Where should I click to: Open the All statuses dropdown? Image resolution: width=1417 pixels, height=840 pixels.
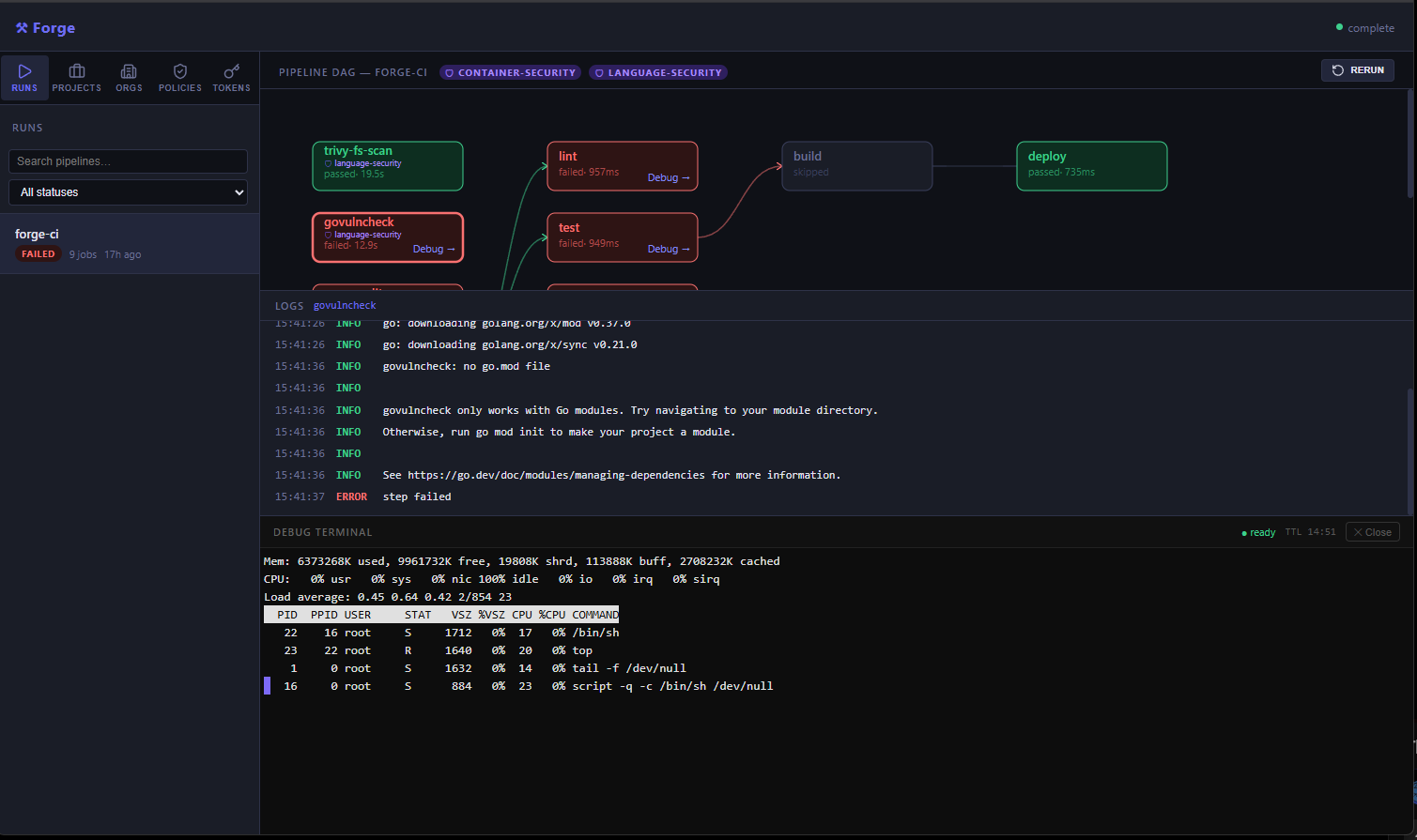[129, 192]
